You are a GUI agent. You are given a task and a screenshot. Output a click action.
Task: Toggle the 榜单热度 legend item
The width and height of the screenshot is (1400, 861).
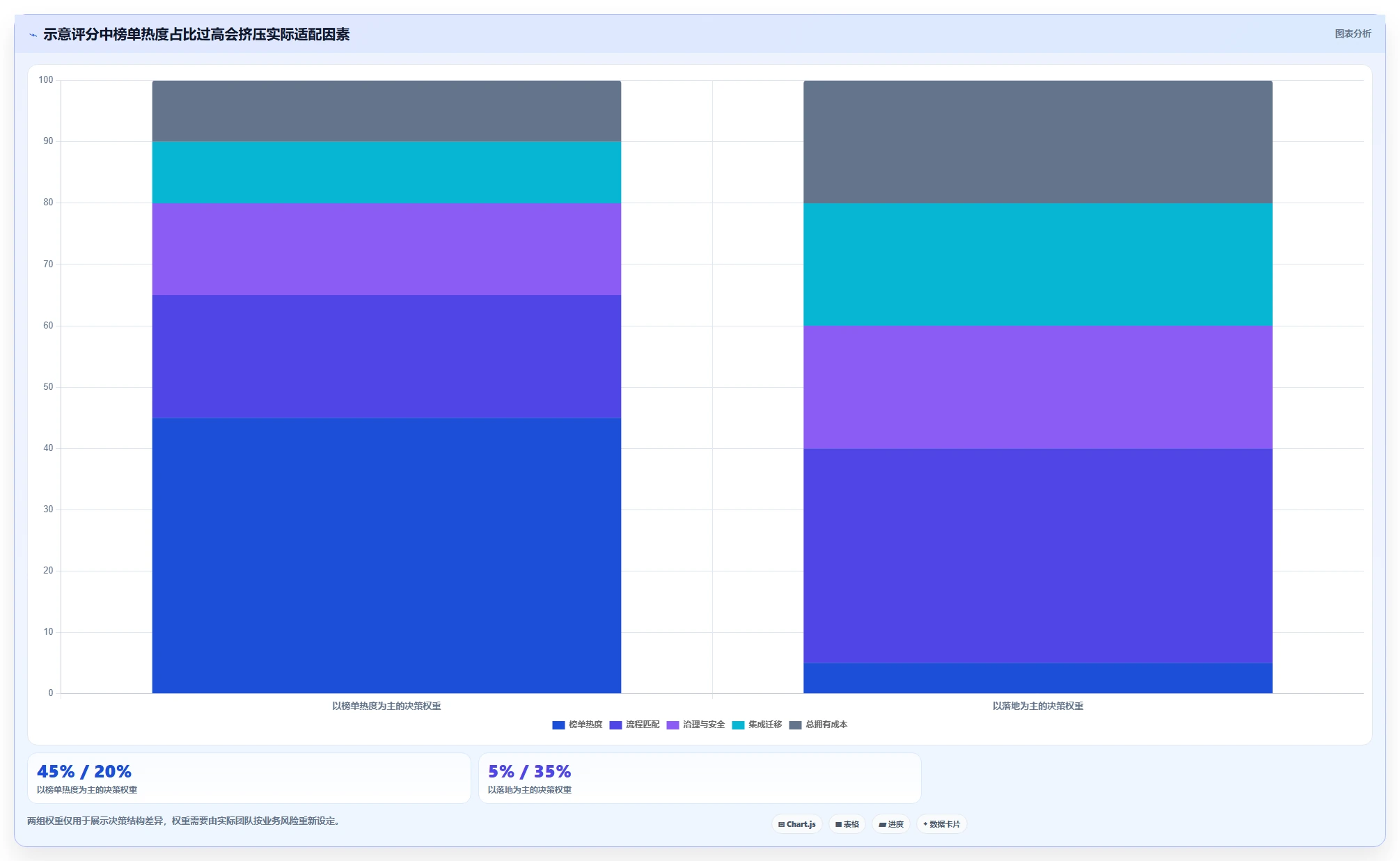[577, 725]
